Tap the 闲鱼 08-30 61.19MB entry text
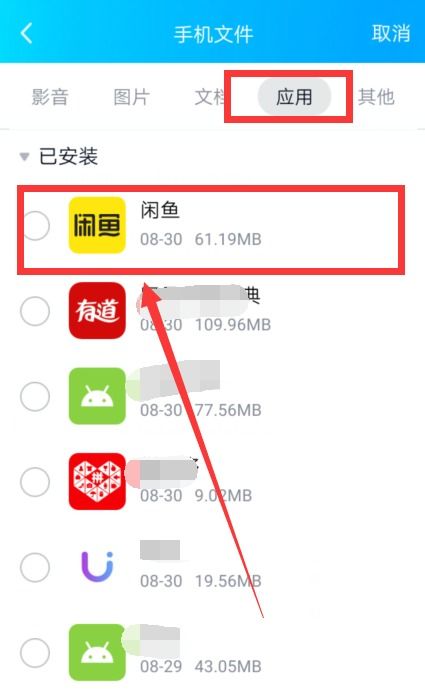The width and height of the screenshot is (425, 696). 201,225
